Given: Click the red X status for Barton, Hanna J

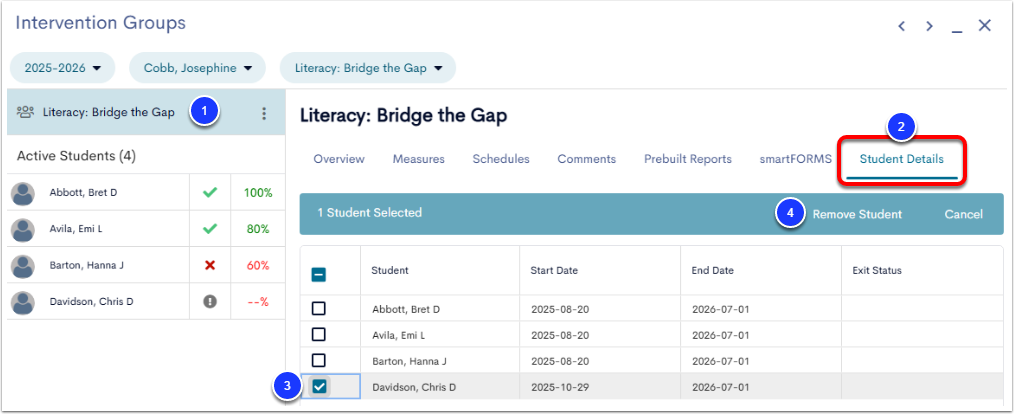Looking at the screenshot, I should (x=210, y=265).
